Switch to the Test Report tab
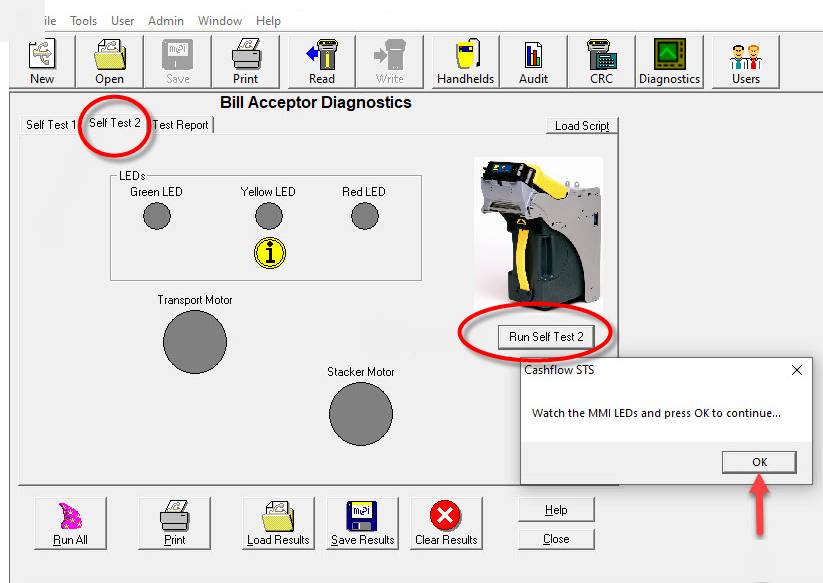Image resolution: width=823 pixels, height=583 pixels. pyautogui.click(x=181, y=125)
